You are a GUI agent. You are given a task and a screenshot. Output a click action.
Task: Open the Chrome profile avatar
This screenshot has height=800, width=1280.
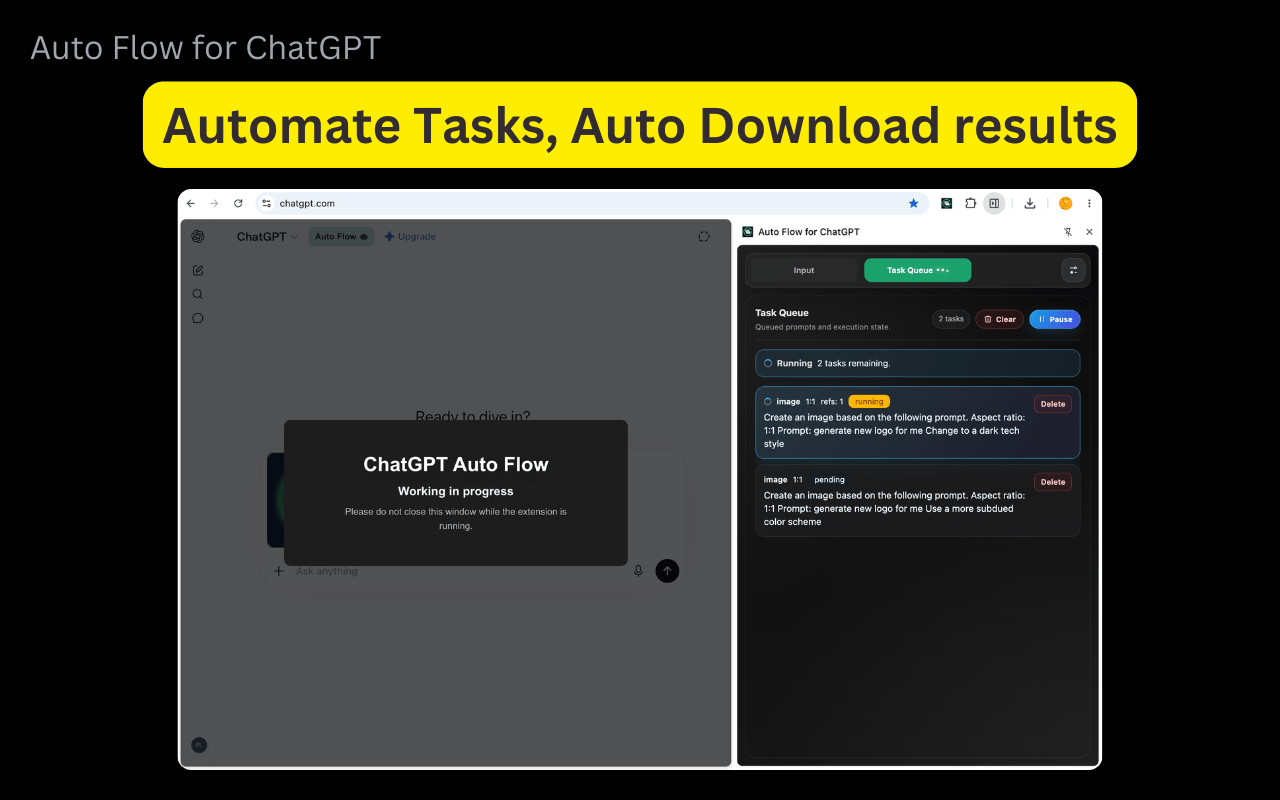1065,203
